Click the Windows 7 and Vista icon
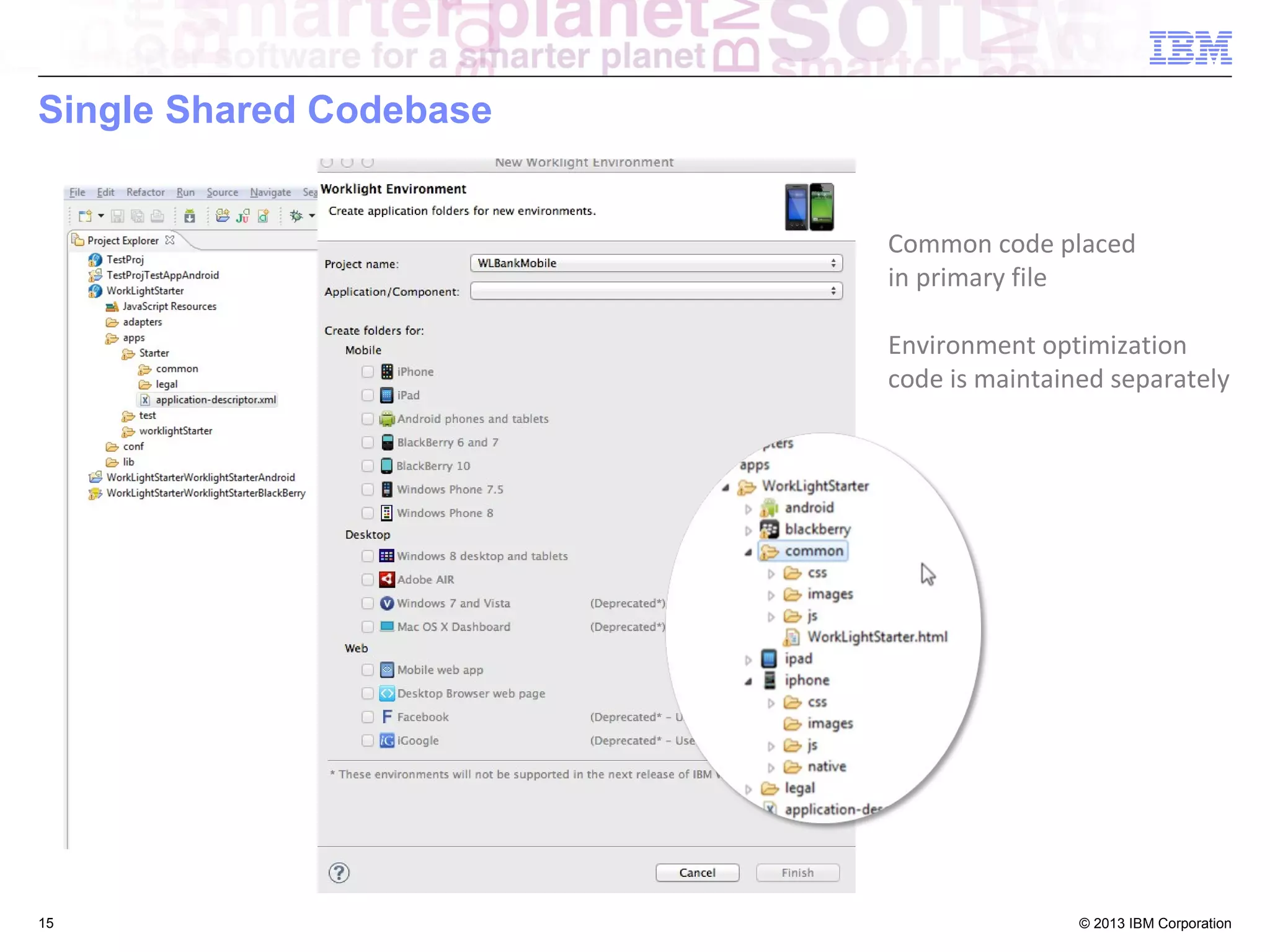The height and width of the screenshot is (952, 1270). pyautogui.click(x=386, y=603)
